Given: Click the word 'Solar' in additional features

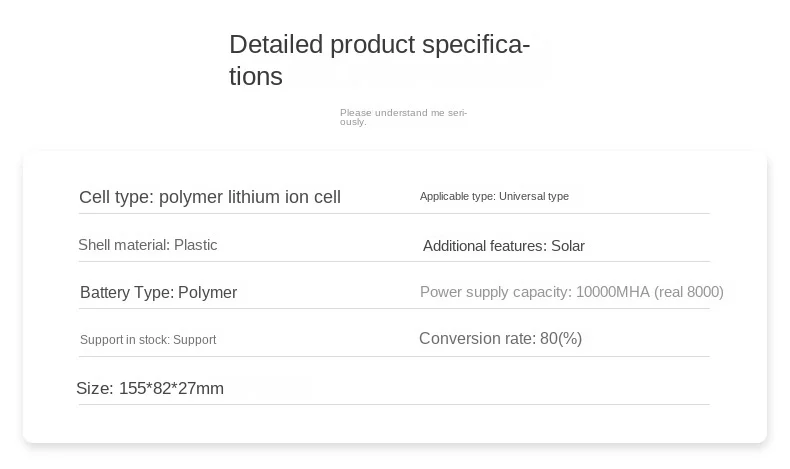Looking at the screenshot, I should [568, 246].
